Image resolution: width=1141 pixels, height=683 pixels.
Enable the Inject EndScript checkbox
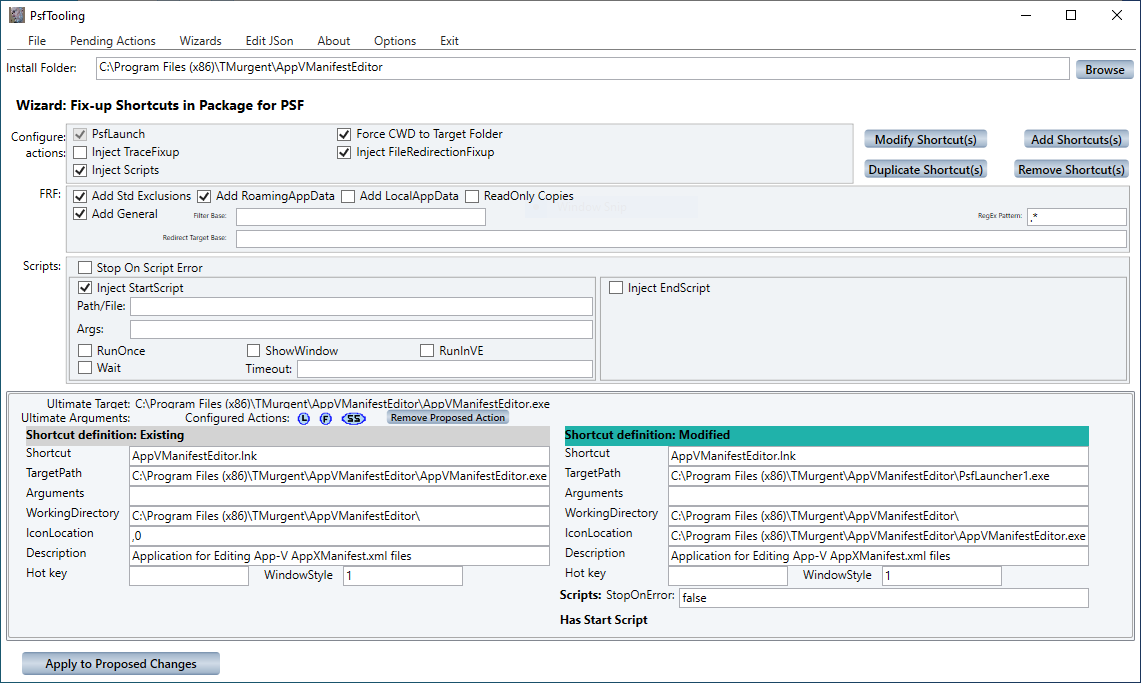tap(616, 287)
